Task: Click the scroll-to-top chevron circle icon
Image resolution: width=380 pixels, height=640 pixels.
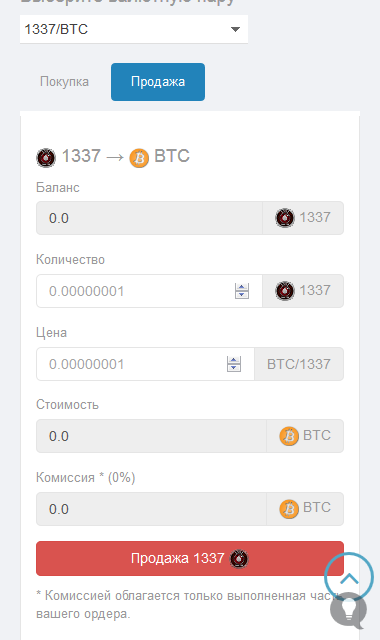Action: [x=349, y=577]
